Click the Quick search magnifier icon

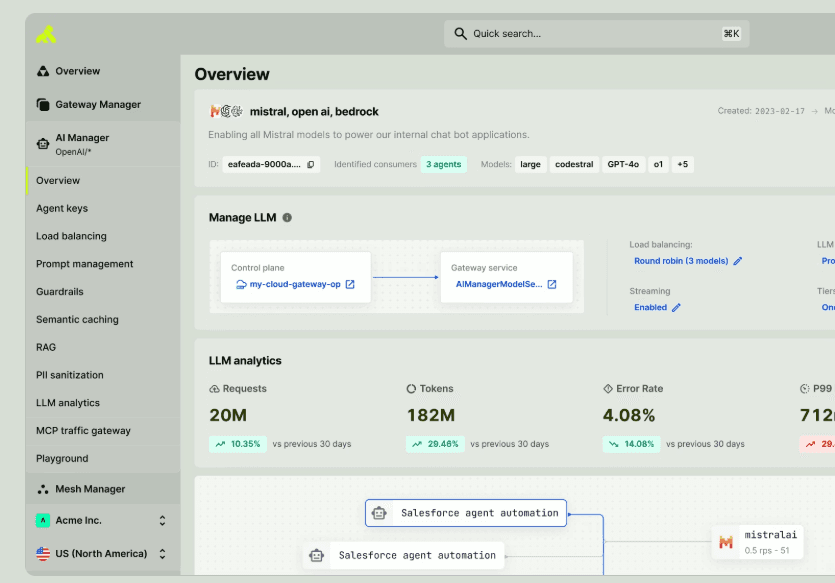(x=460, y=34)
